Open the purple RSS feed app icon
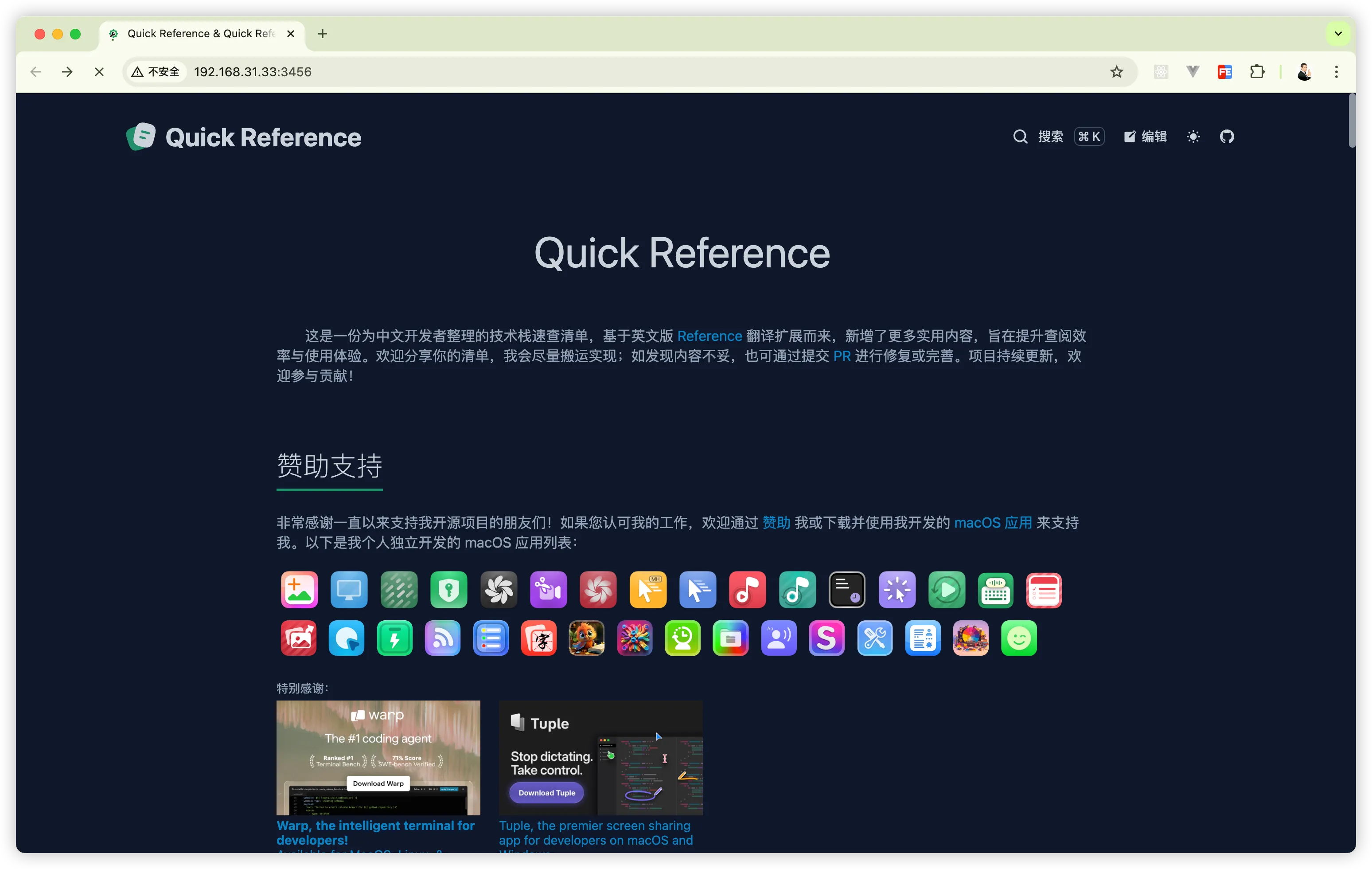The image size is (1372, 869). [x=443, y=638]
